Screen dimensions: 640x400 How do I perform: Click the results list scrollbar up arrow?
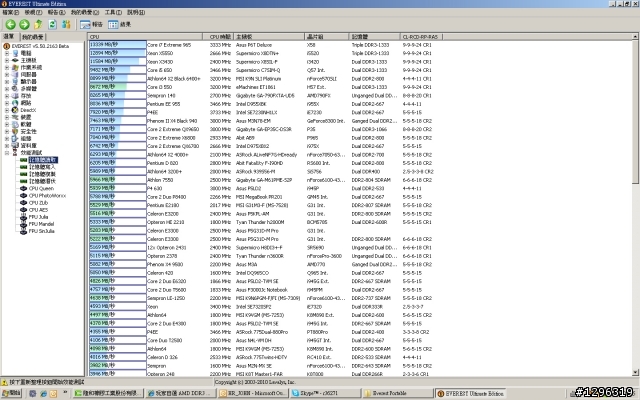click(x=635, y=37)
